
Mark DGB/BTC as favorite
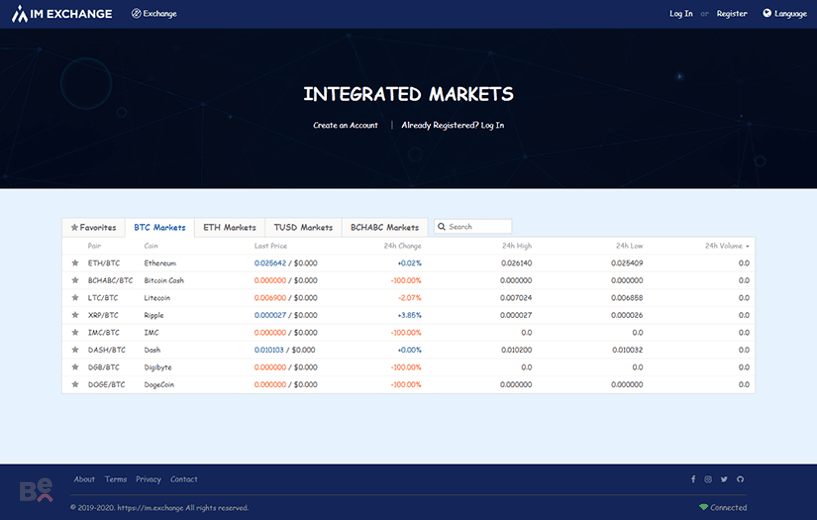tap(75, 367)
